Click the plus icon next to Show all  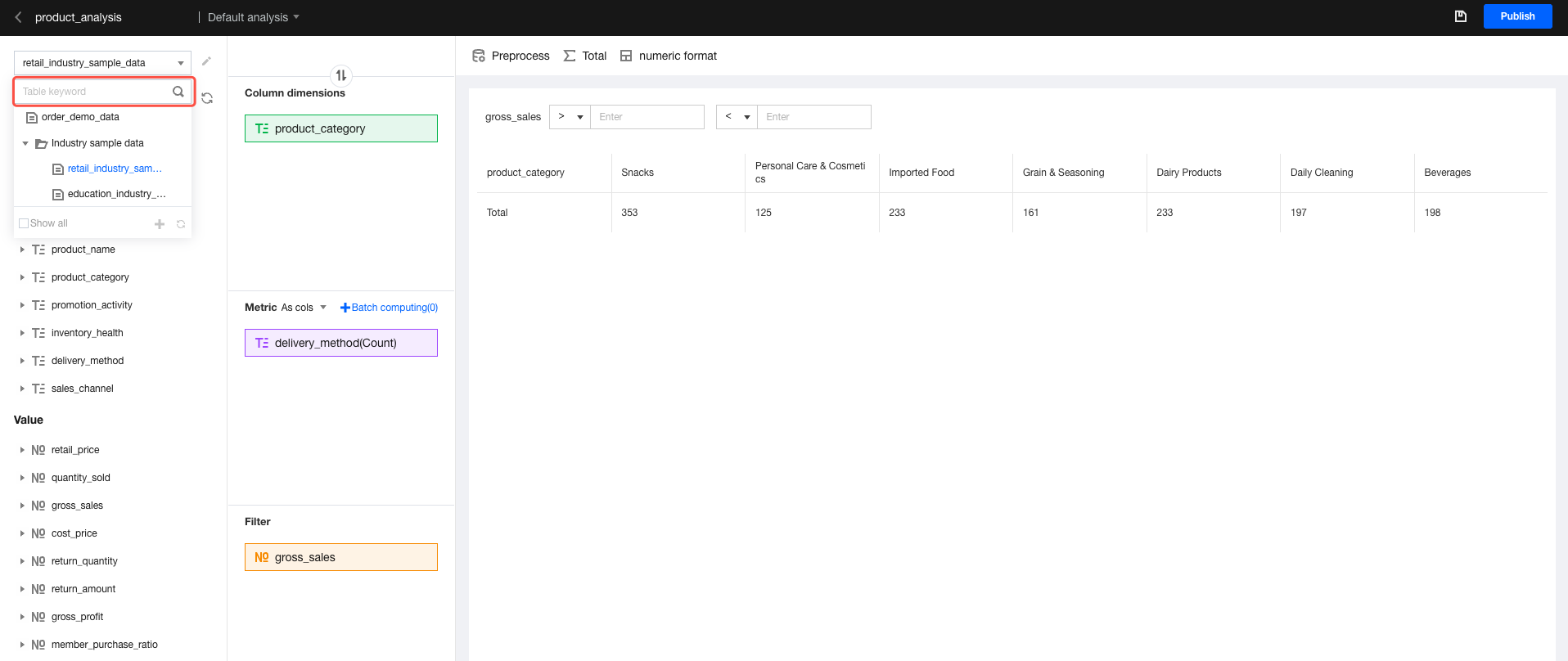(160, 223)
